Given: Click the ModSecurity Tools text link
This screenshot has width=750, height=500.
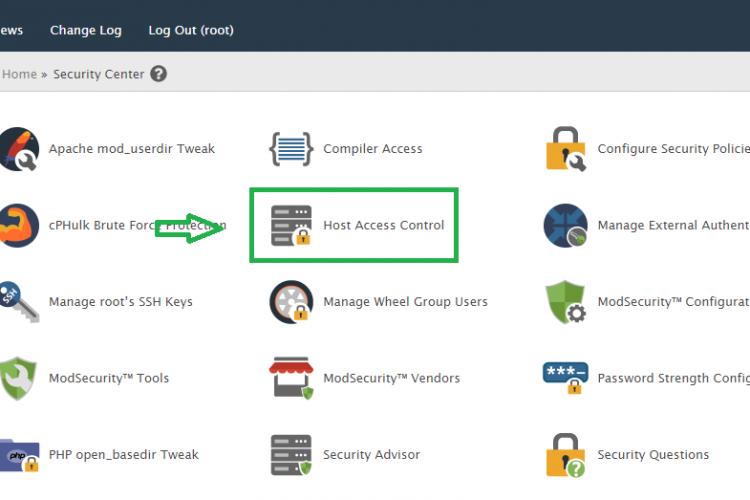Looking at the screenshot, I should tap(109, 378).
